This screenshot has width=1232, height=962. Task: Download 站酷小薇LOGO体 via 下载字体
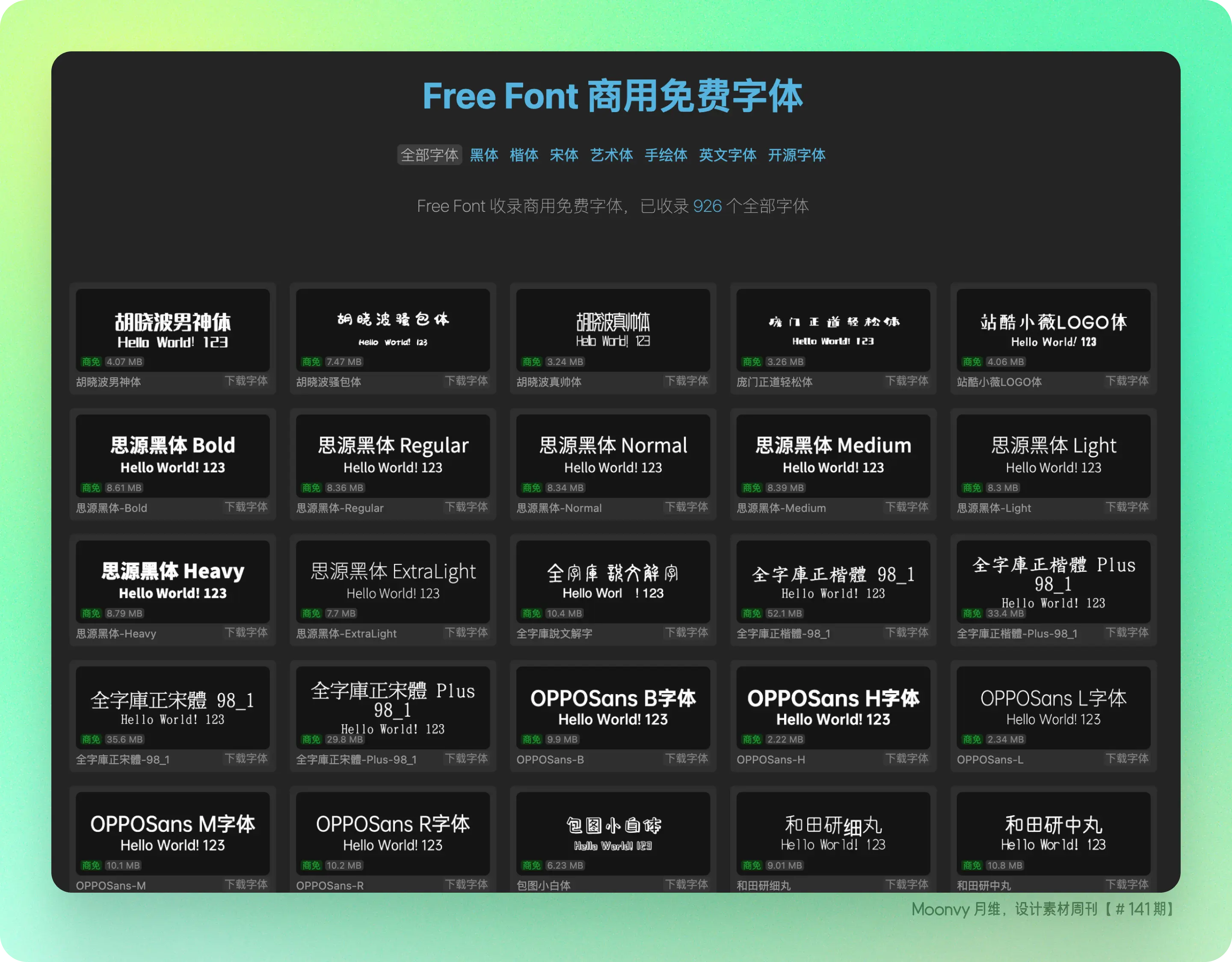coord(1126,381)
